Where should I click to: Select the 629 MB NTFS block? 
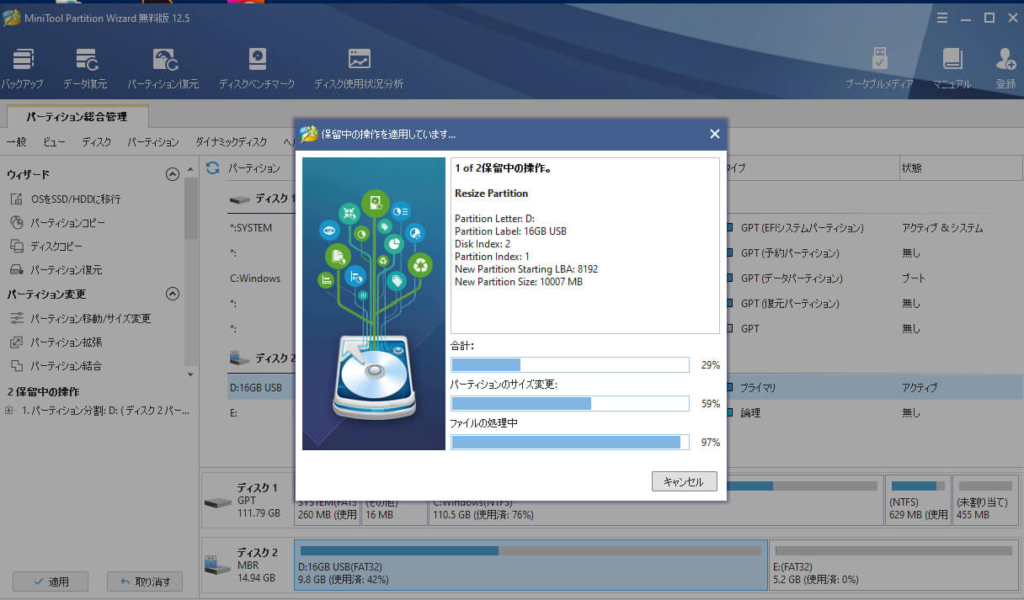click(918, 501)
